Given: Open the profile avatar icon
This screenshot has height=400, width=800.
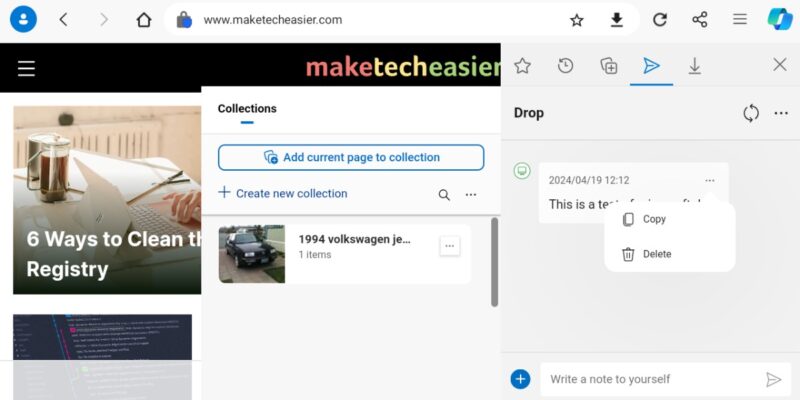Looking at the screenshot, I should point(23,20).
